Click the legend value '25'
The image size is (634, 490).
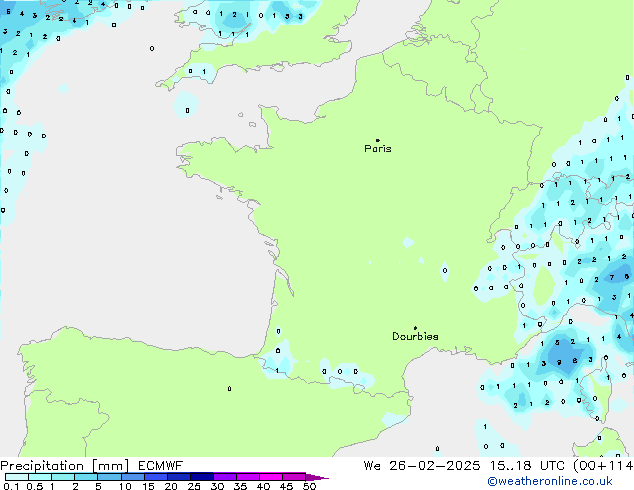tap(194, 486)
